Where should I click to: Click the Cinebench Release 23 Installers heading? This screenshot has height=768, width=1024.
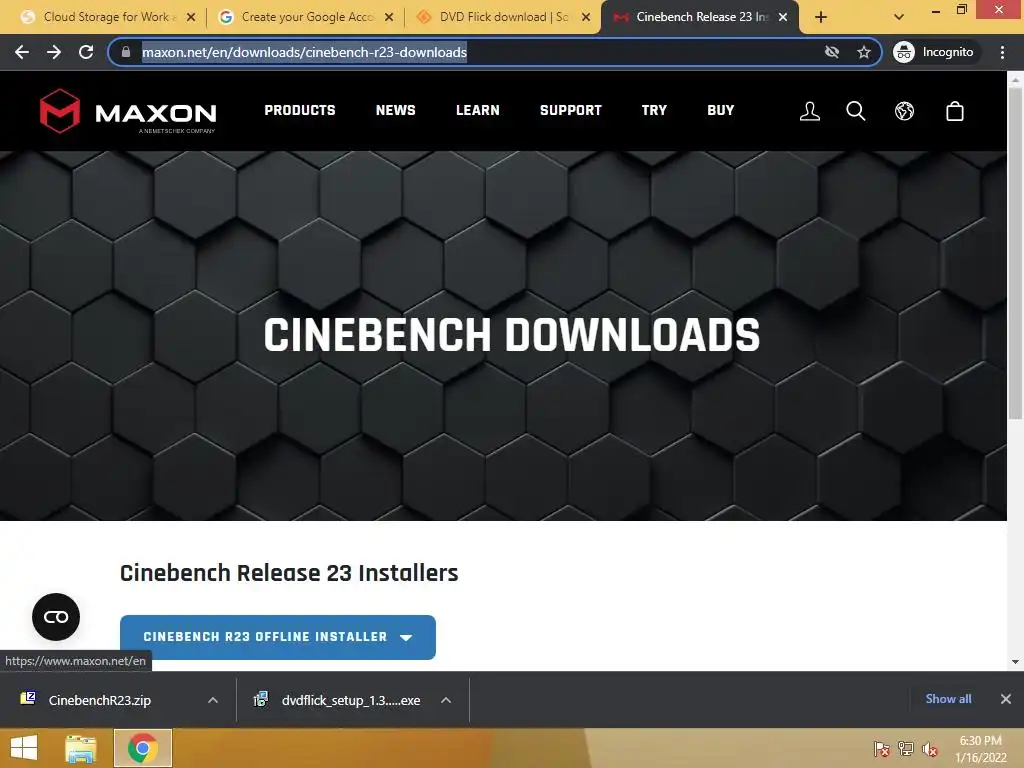pos(289,573)
